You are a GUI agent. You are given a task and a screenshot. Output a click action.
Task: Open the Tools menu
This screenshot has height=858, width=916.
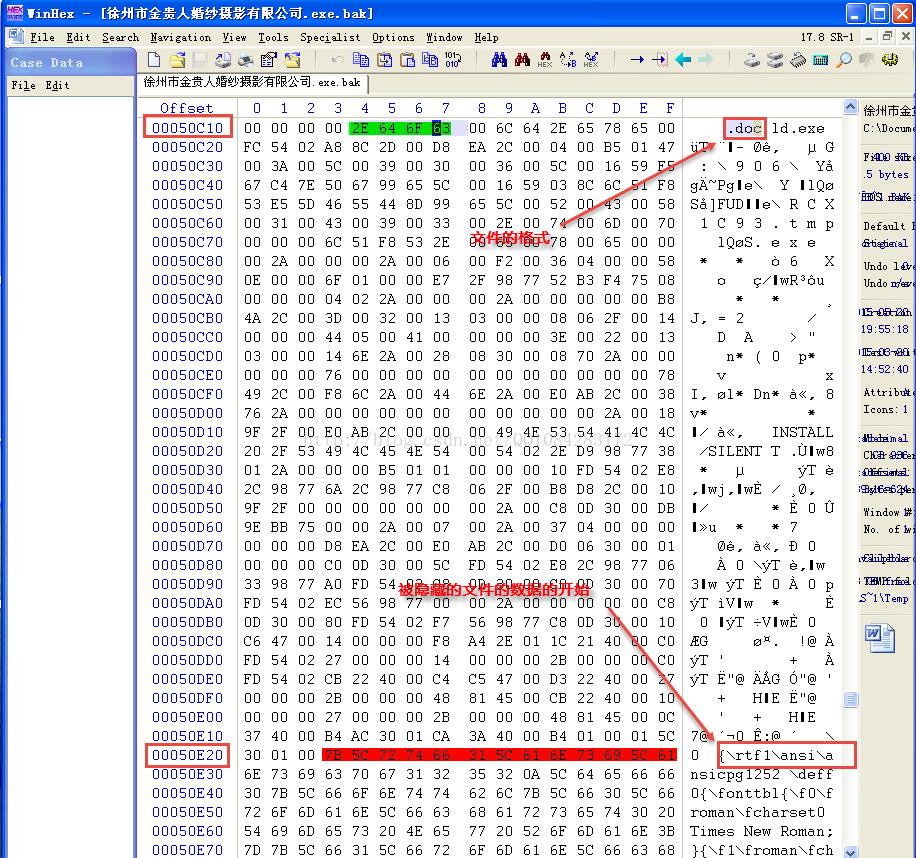(x=273, y=37)
